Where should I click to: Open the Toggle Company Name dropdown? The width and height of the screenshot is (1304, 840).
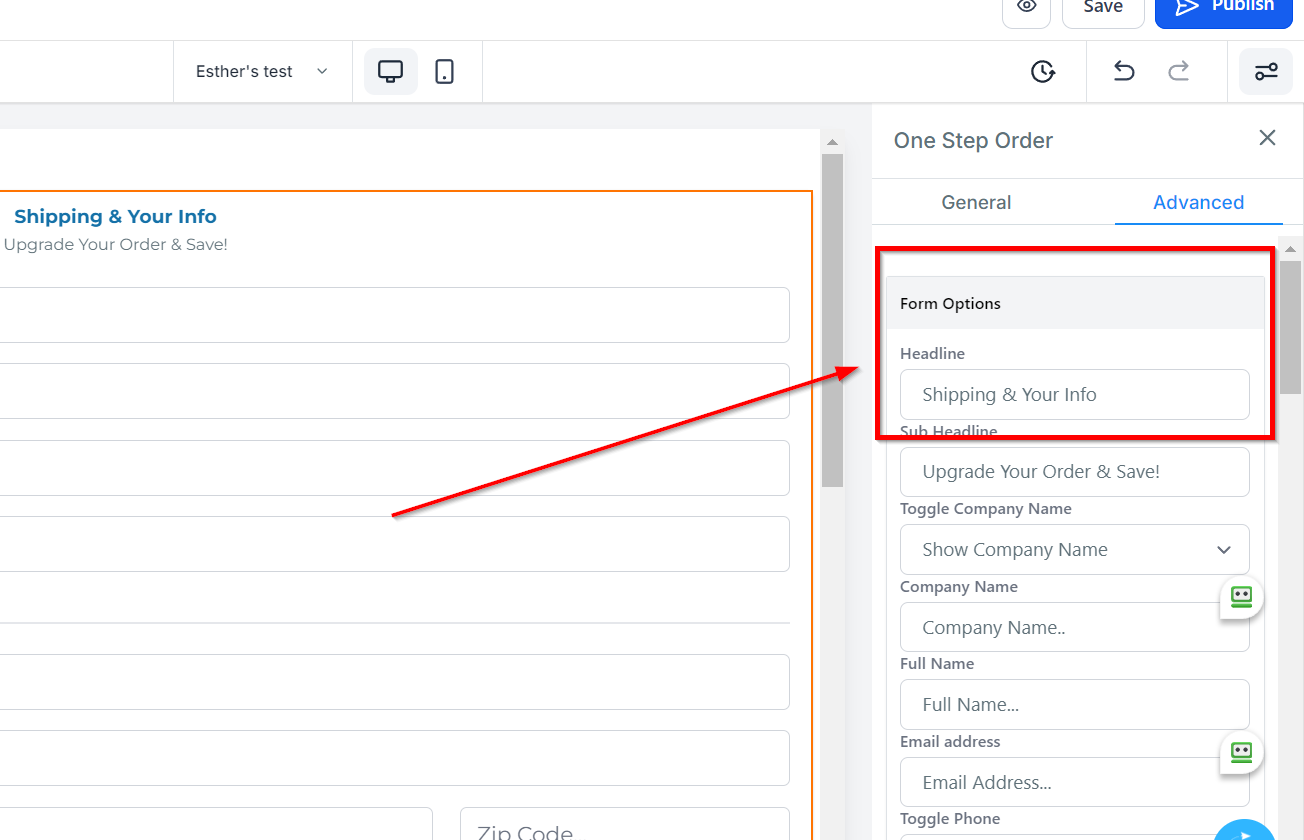[x=1075, y=549]
